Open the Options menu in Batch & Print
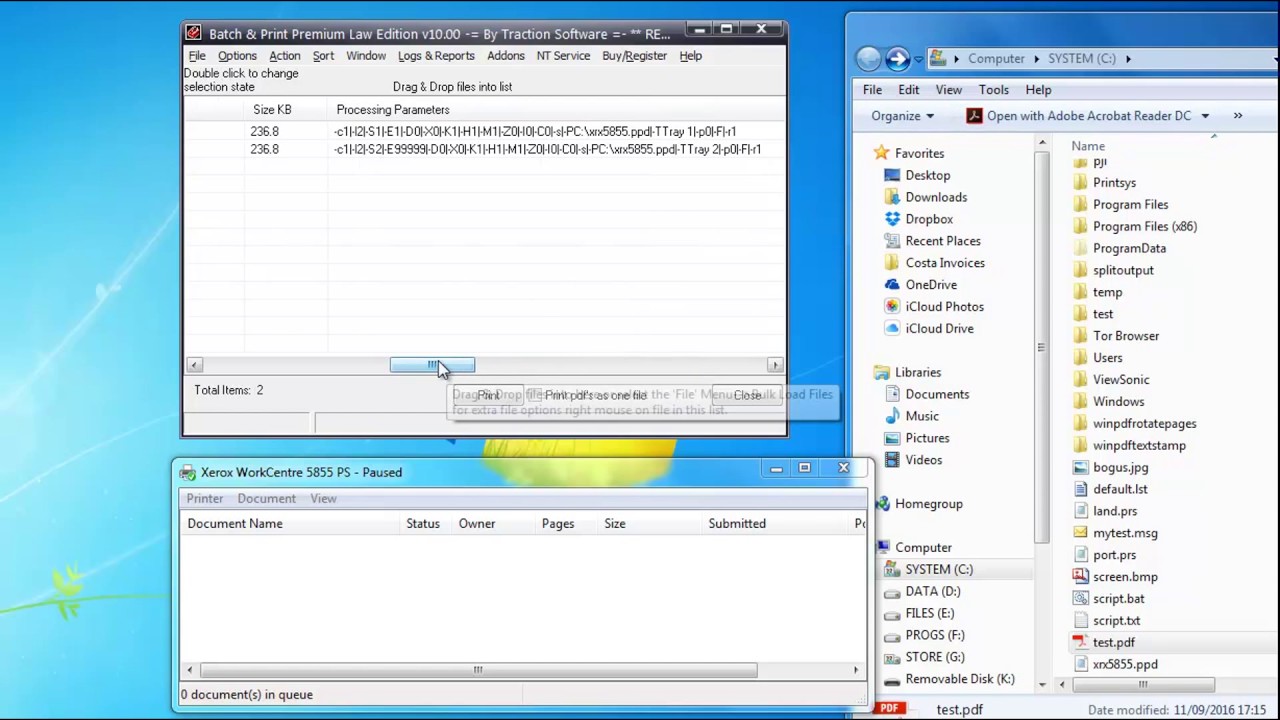This screenshot has width=1280, height=720. pyautogui.click(x=237, y=56)
